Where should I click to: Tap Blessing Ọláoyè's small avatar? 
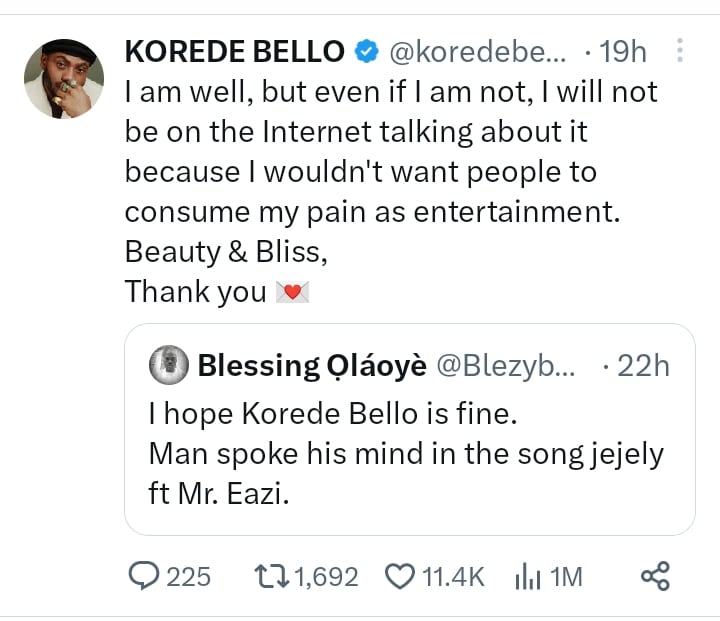pos(168,366)
